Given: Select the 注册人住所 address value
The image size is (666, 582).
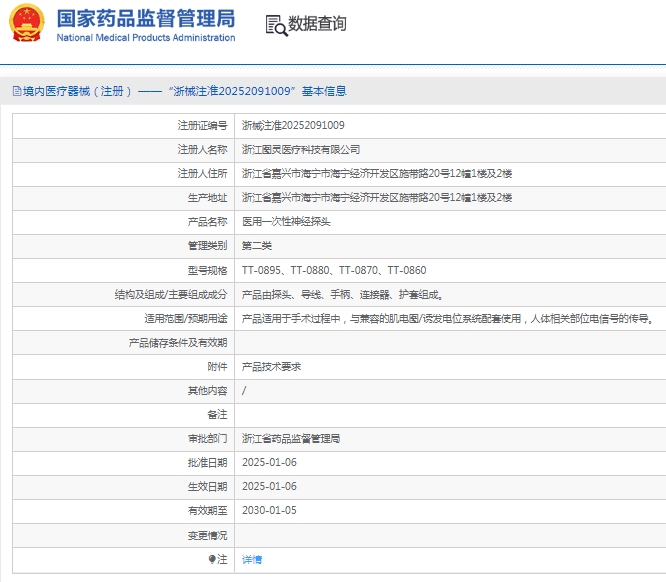Looking at the screenshot, I should 377,173.
